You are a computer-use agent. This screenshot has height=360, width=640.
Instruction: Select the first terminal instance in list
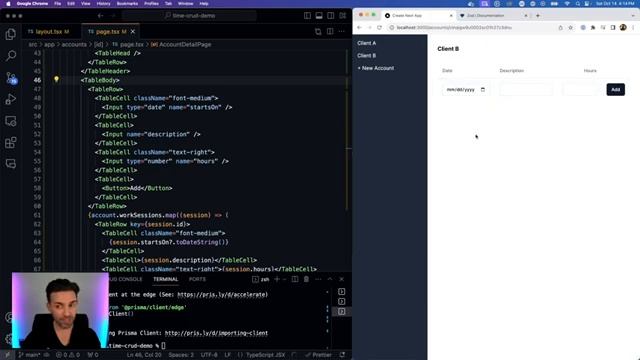pyautogui.click(x=342, y=291)
